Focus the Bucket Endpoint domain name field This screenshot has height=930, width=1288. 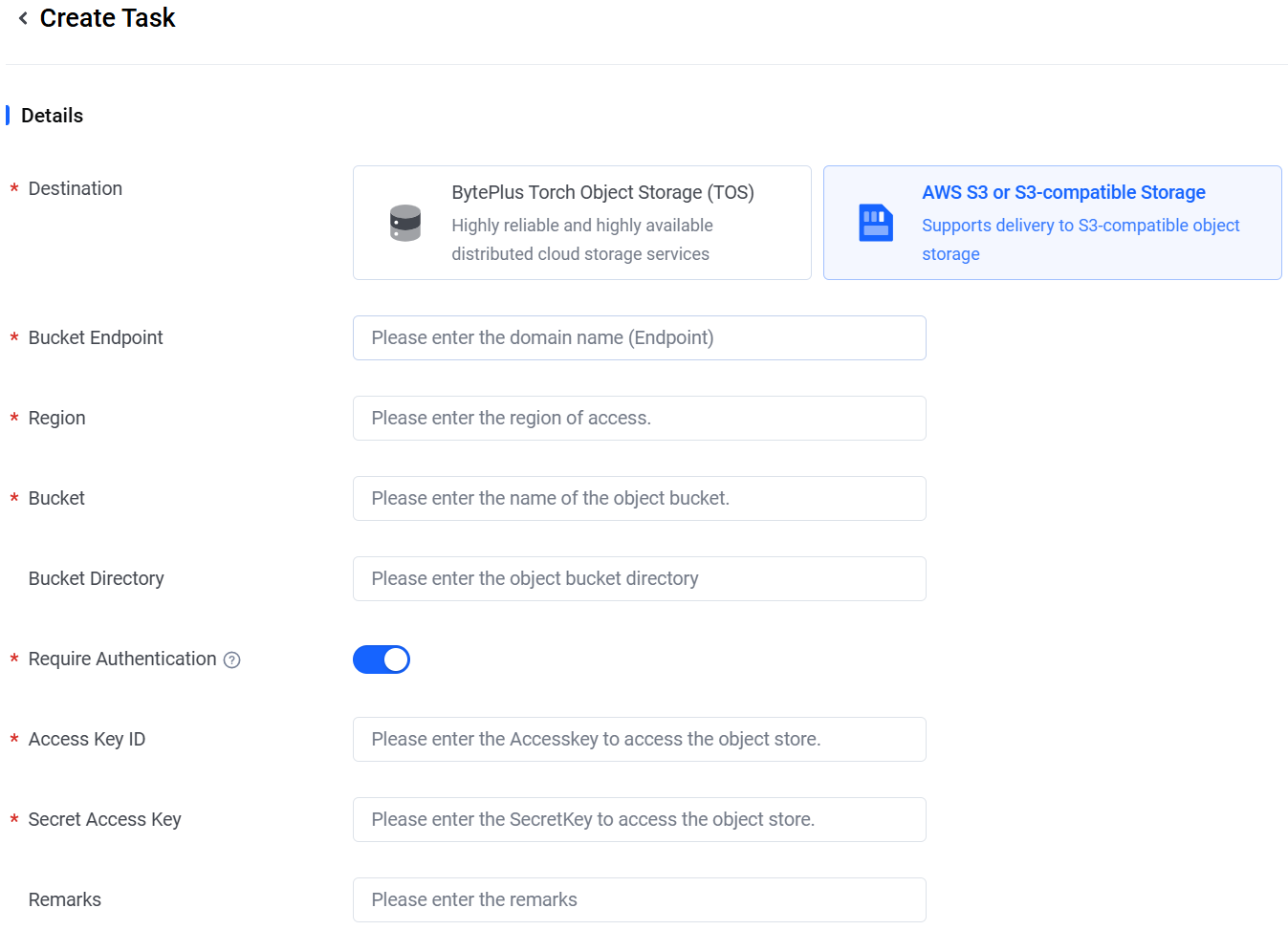639,337
